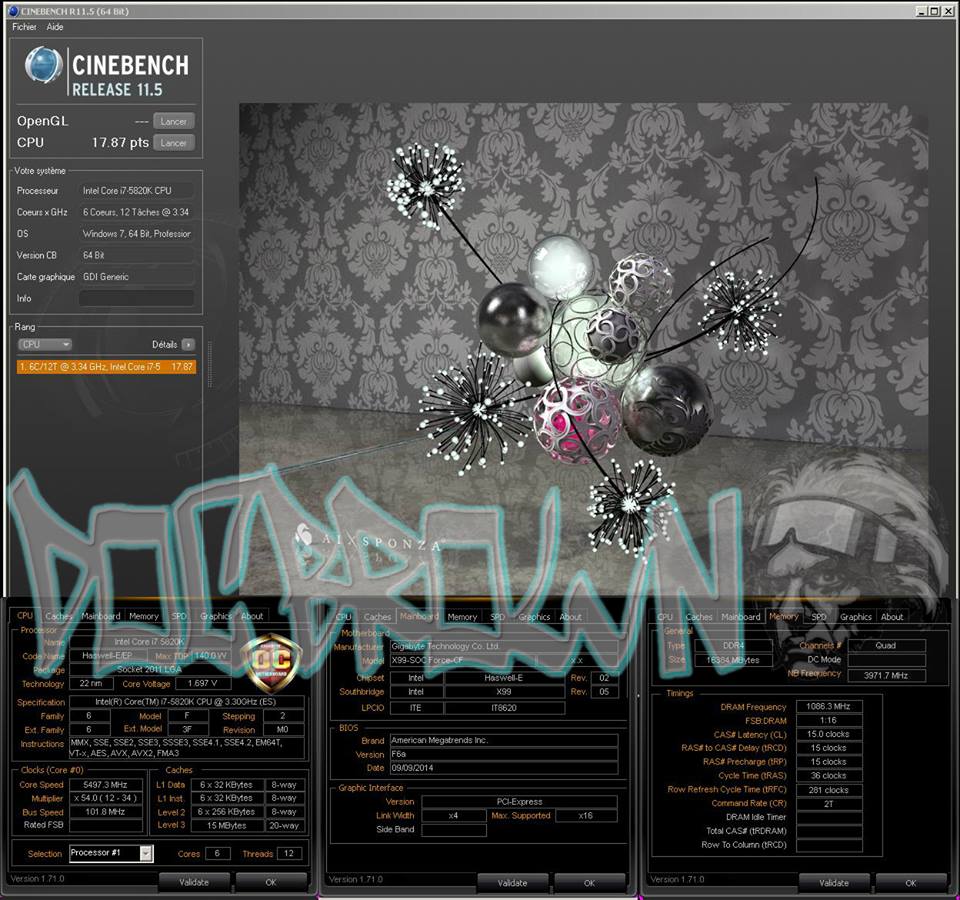Click the Command Rate value "2T"
The height and width of the screenshot is (900, 960).
(x=828, y=804)
